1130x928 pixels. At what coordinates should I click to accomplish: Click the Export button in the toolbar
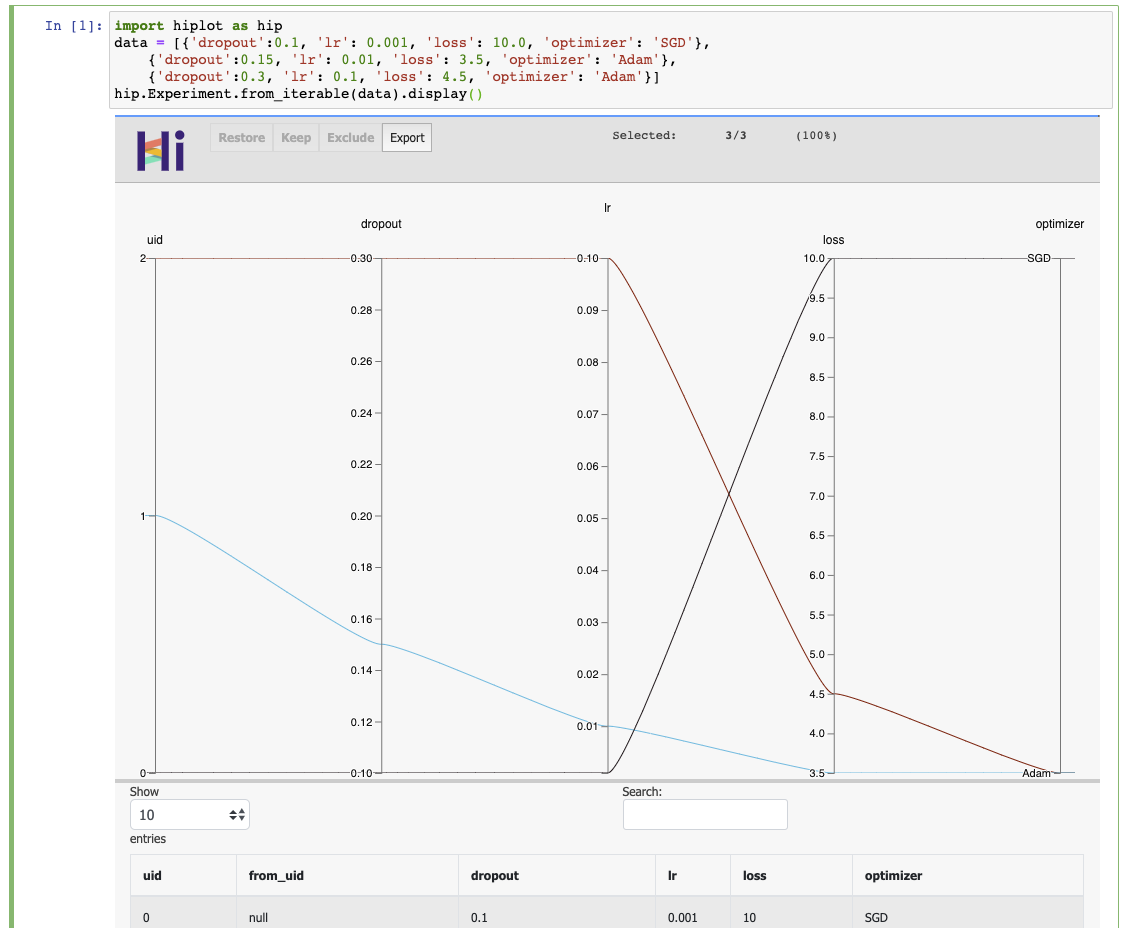click(x=406, y=137)
